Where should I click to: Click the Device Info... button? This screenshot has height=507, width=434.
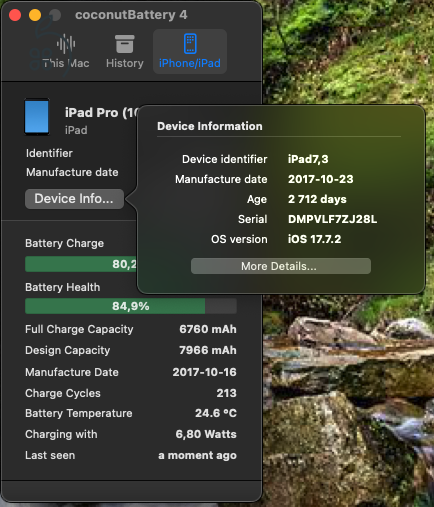[74, 199]
